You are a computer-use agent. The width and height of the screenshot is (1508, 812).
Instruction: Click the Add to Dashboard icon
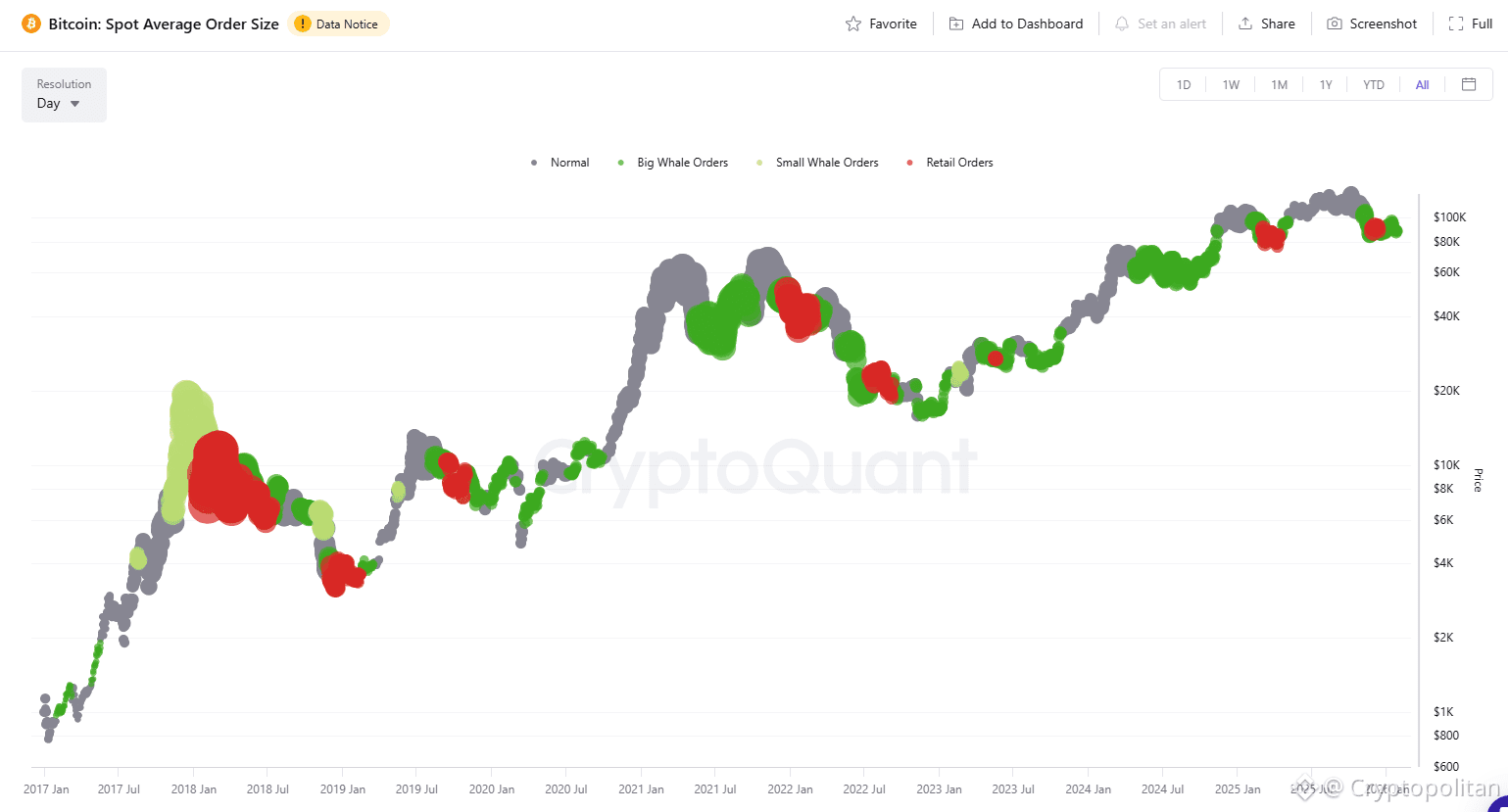[955, 24]
